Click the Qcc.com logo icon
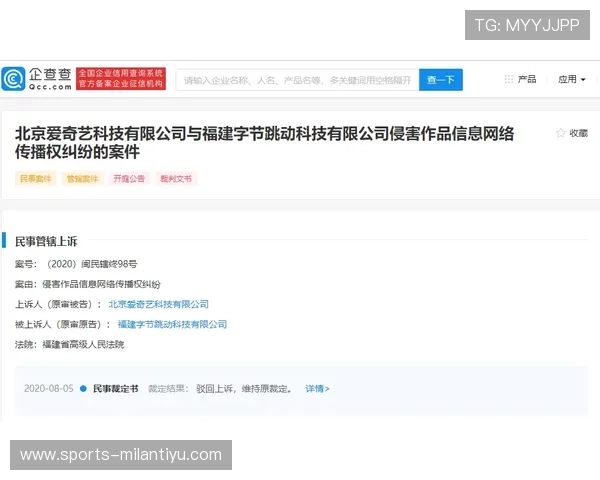600x480 pixels. click(13, 79)
